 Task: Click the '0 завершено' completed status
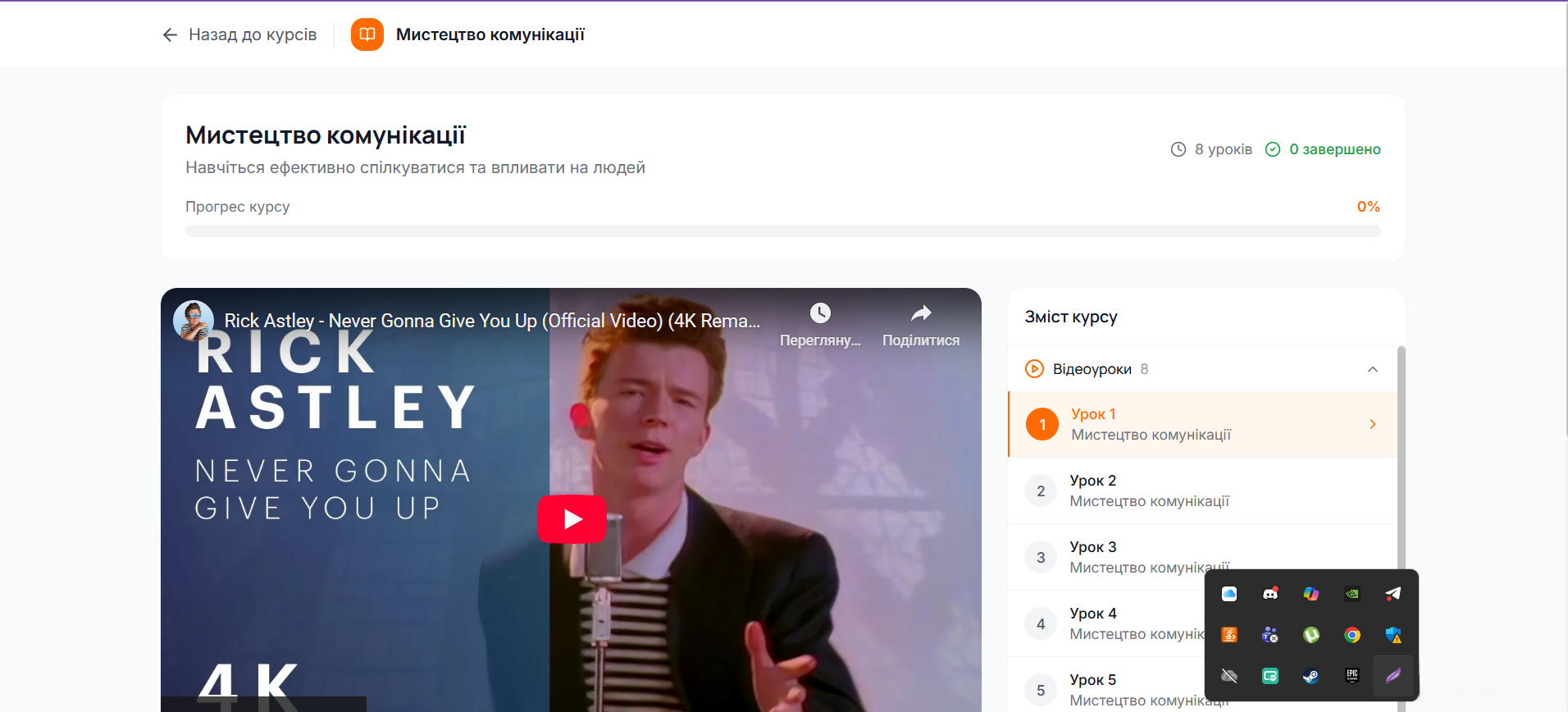click(1335, 149)
